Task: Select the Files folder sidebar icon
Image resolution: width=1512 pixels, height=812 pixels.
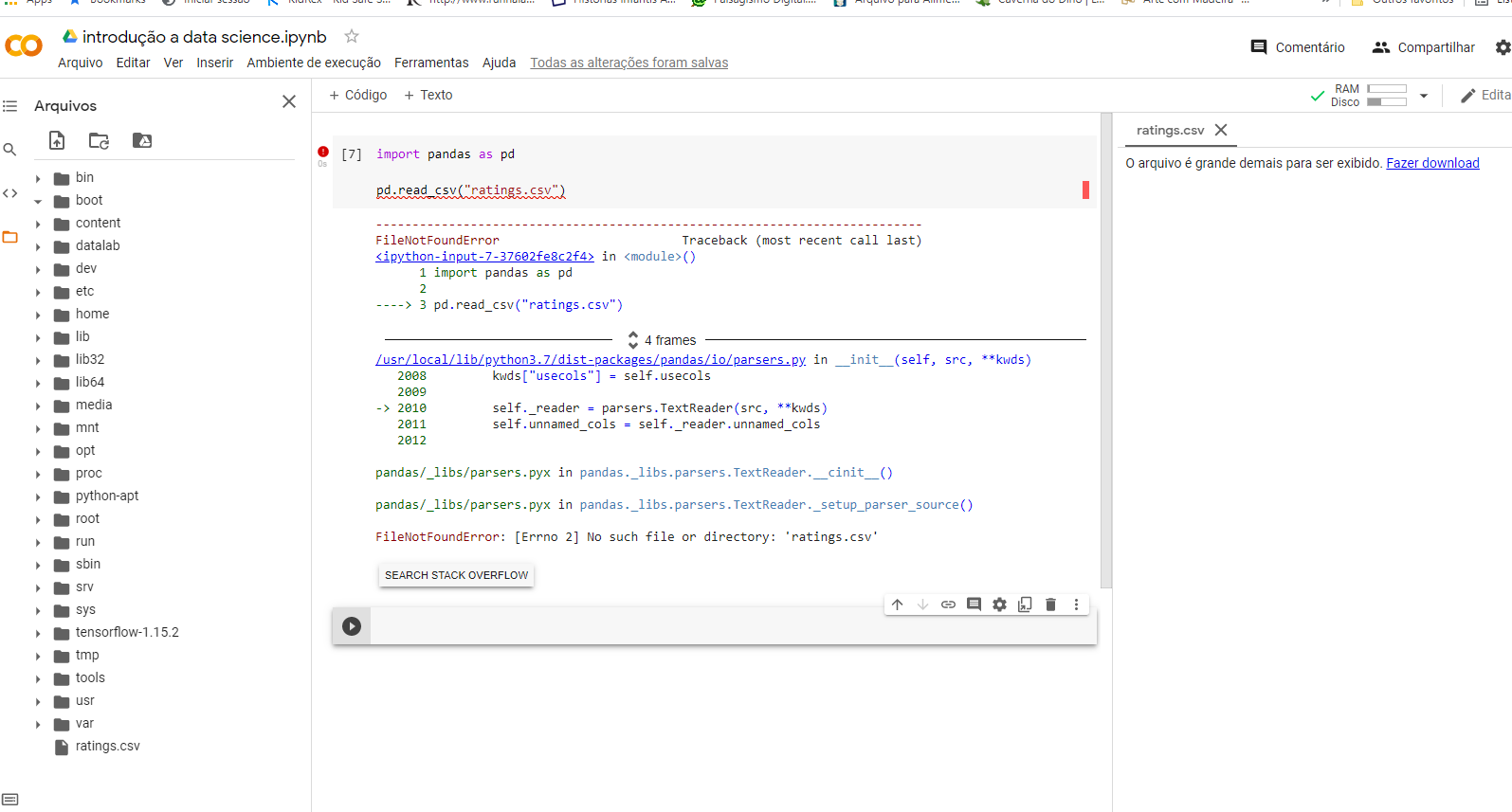Action: (9, 237)
